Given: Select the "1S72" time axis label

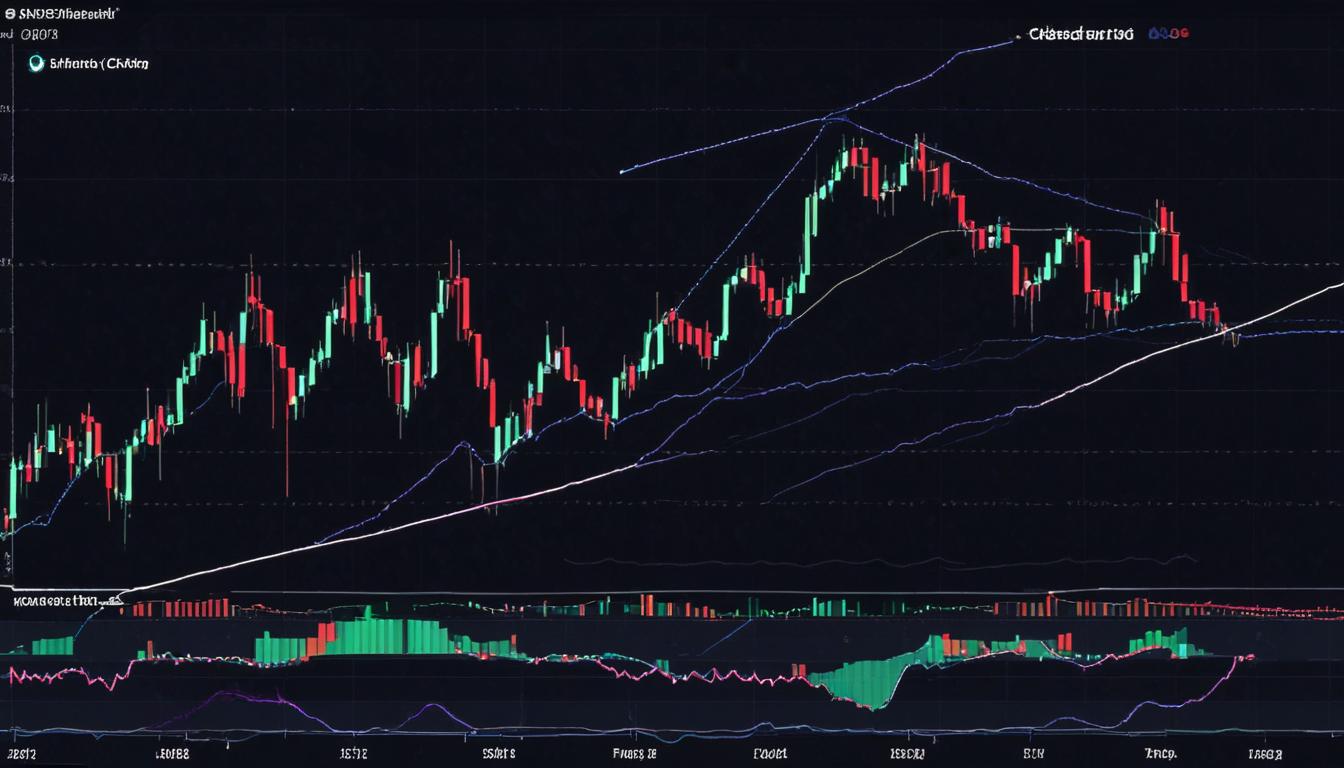Looking at the screenshot, I should (x=354, y=752).
